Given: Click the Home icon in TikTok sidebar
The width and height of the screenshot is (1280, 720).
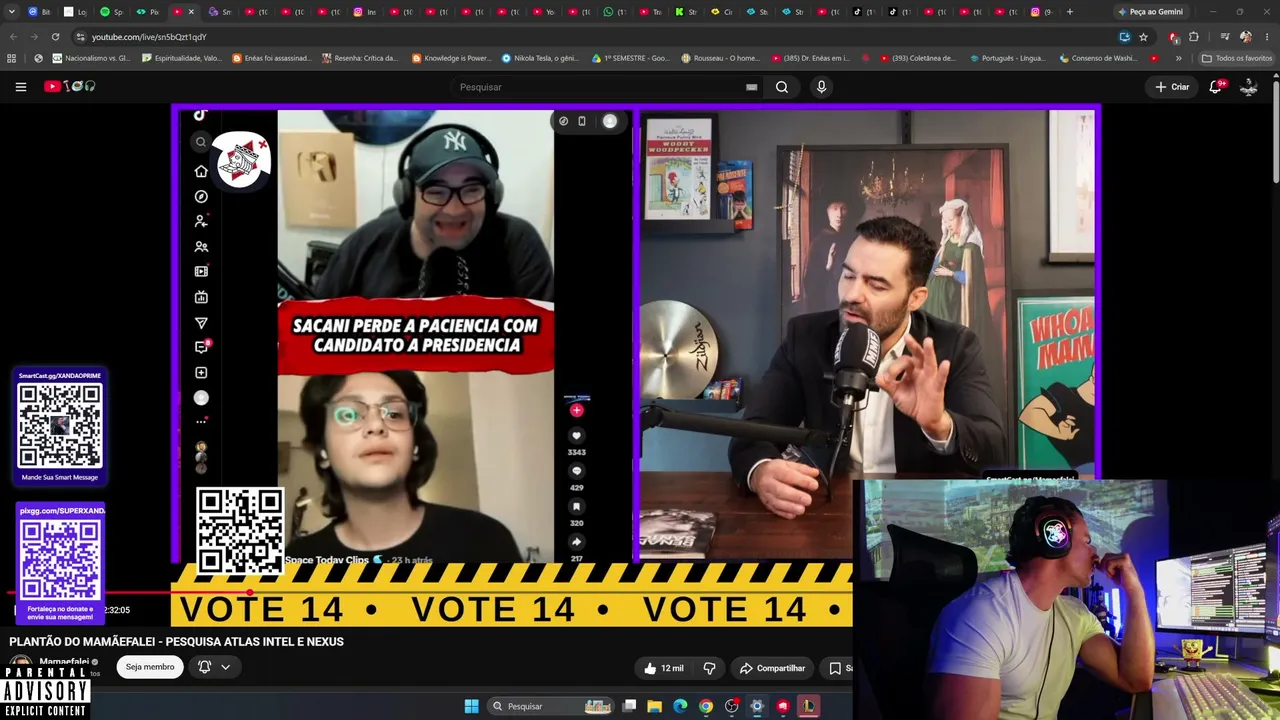Looking at the screenshot, I should coord(201,171).
